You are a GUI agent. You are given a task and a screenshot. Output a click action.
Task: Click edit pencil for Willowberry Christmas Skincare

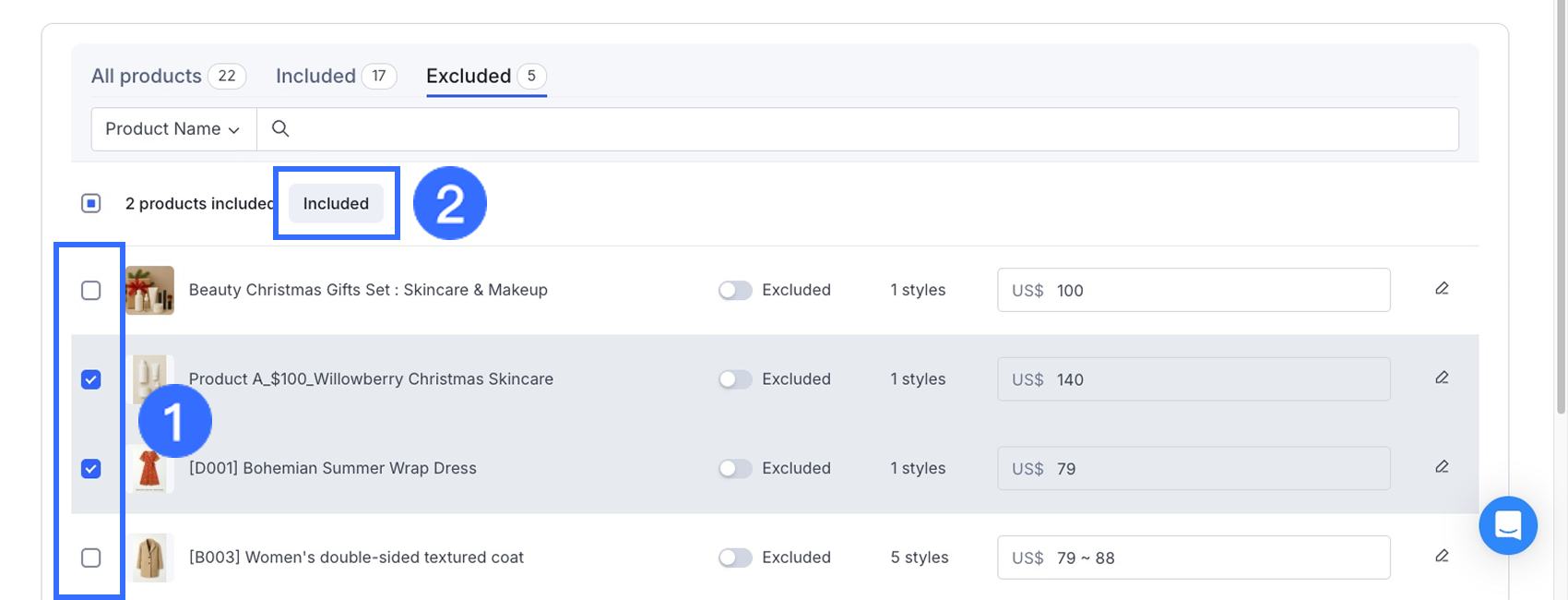[1442, 378]
